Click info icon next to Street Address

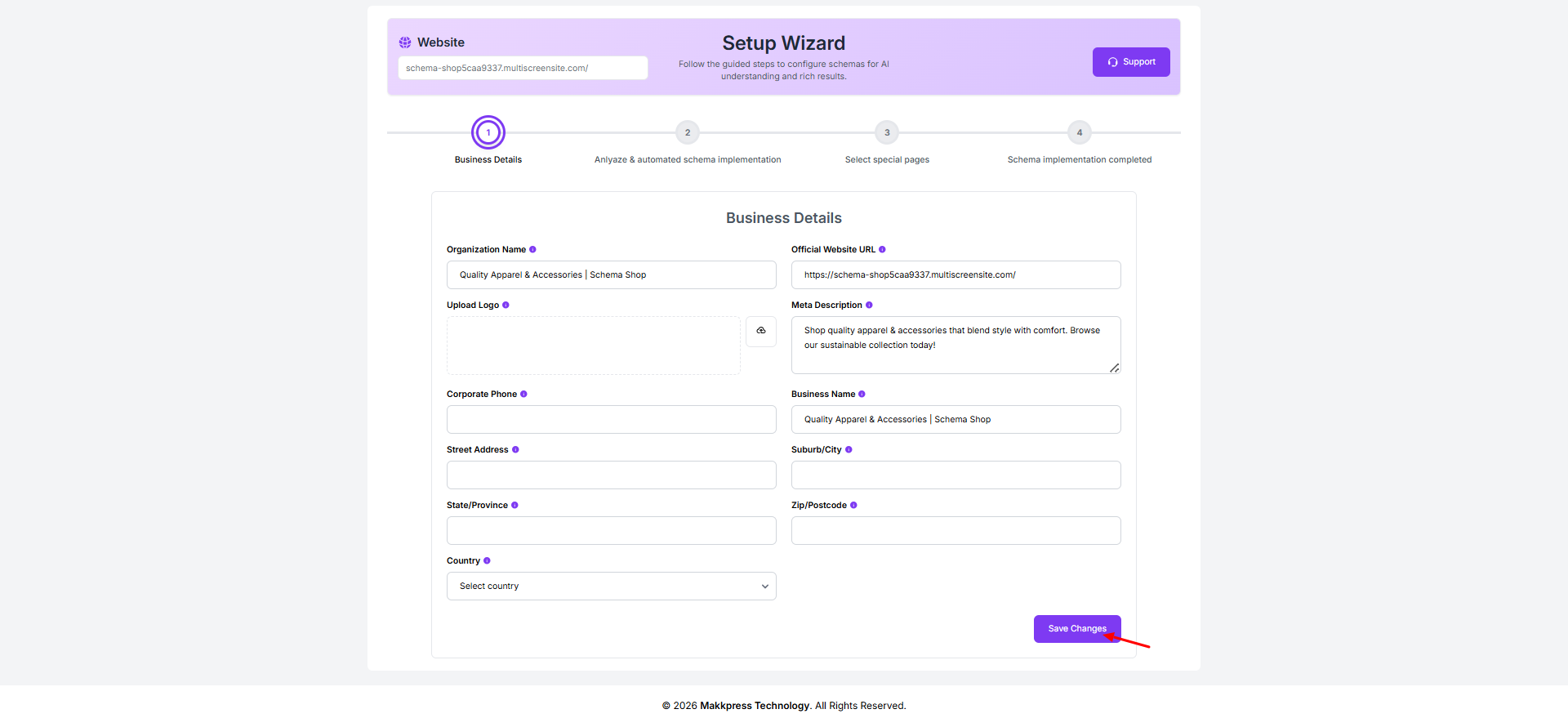point(515,450)
